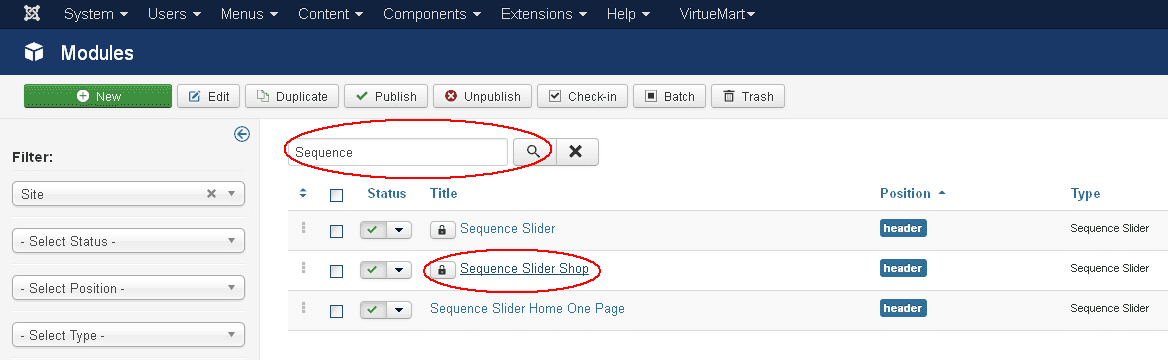Focus the search field containing Sequence
The height and width of the screenshot is (360, 1168).
click(398, 152)
